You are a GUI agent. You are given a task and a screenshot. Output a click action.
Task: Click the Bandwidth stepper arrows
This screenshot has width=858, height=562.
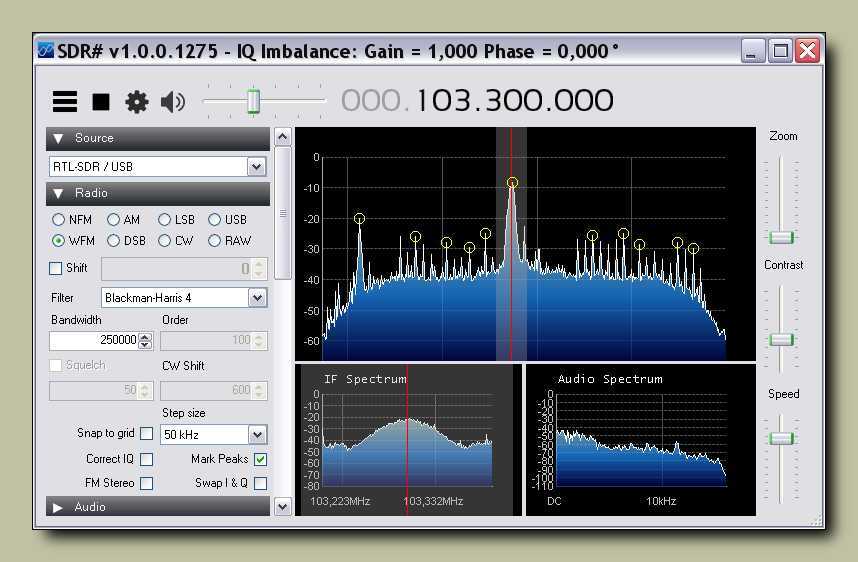[145, 341]
